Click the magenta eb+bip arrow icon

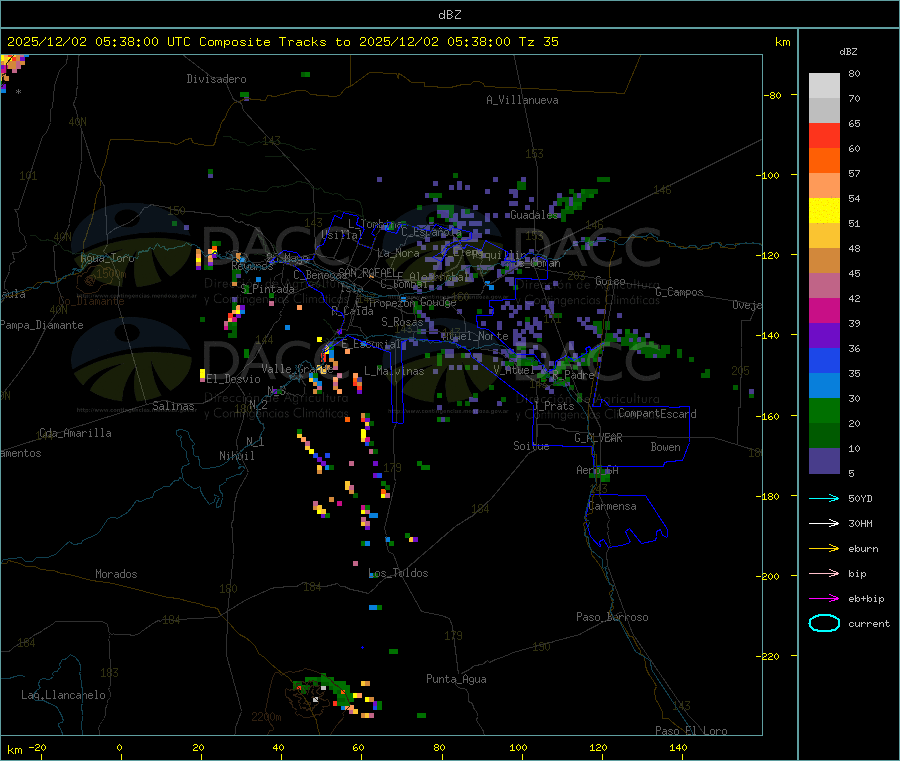point(824,599)
